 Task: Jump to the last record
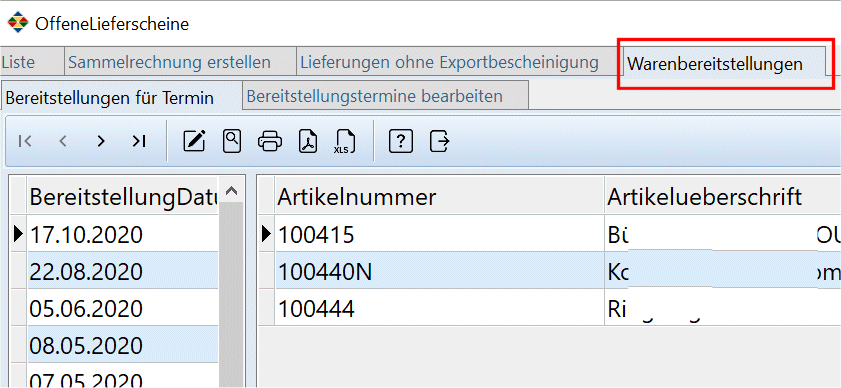(139, 141)
